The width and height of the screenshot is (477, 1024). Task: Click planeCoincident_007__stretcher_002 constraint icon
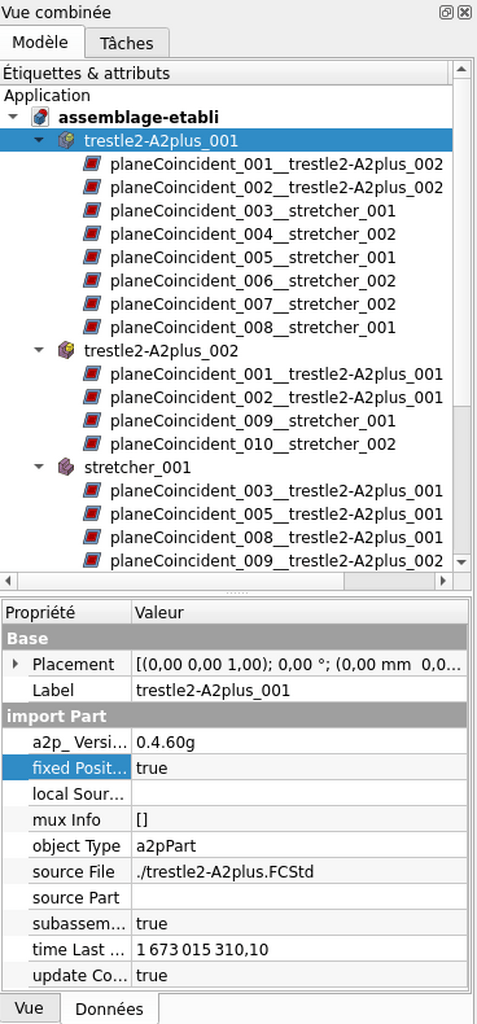[x=92, y=304]
